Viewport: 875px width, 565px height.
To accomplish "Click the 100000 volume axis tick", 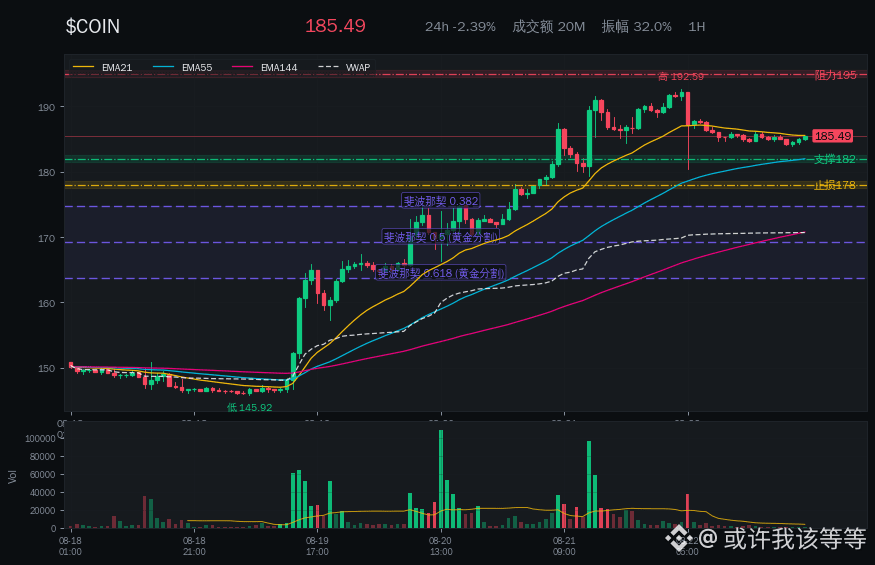I will pos(40,439).
